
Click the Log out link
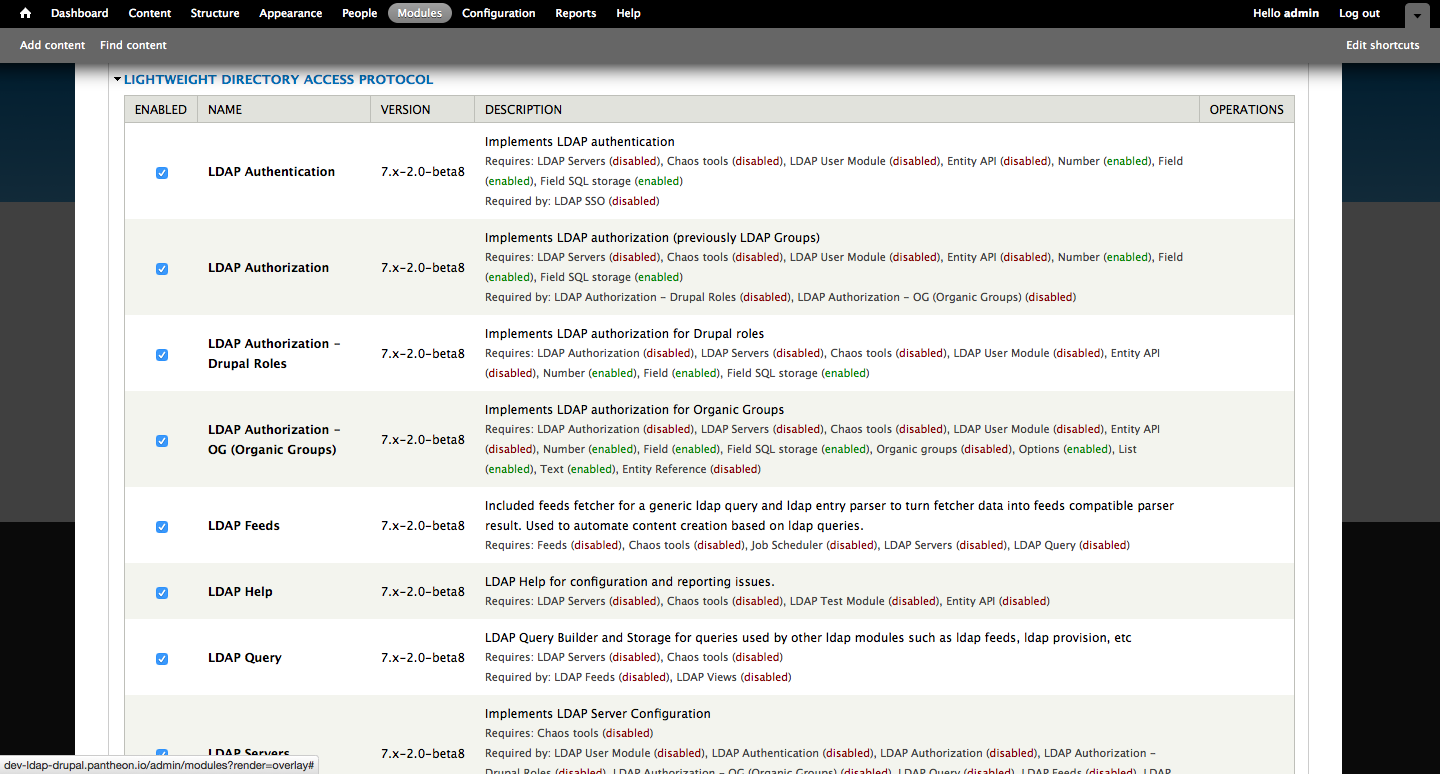pos(1359,13)
